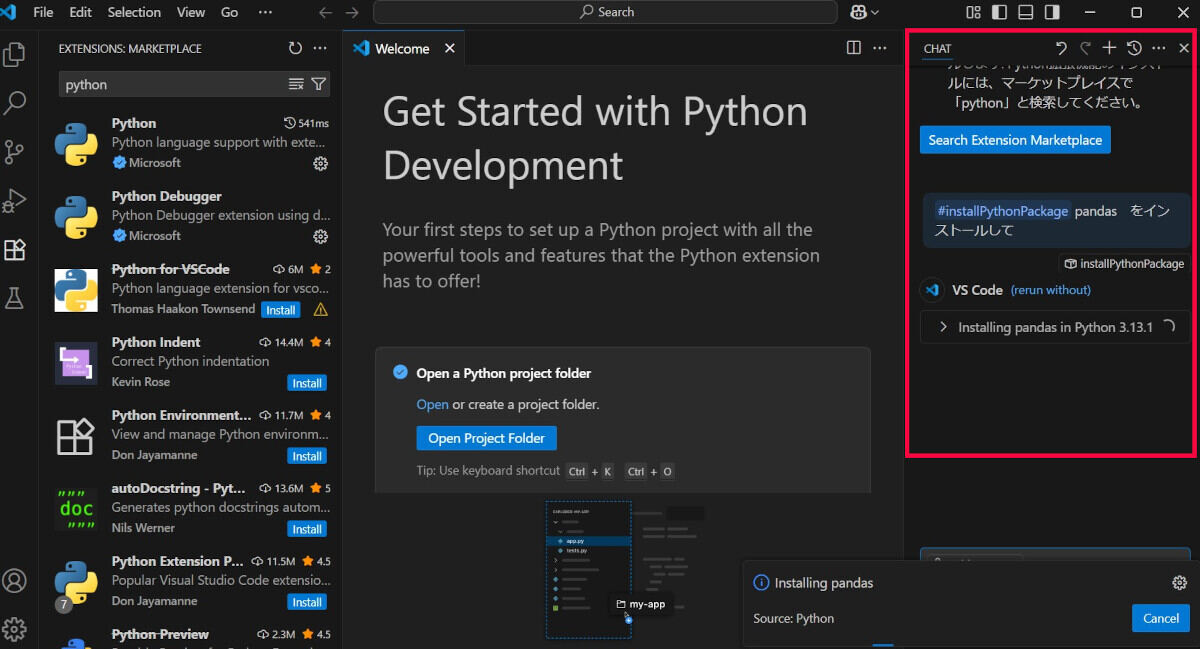Viewport: 1200px width, 649px height.
Task: Install the Python Extension Pack
Action: point(307,602)
